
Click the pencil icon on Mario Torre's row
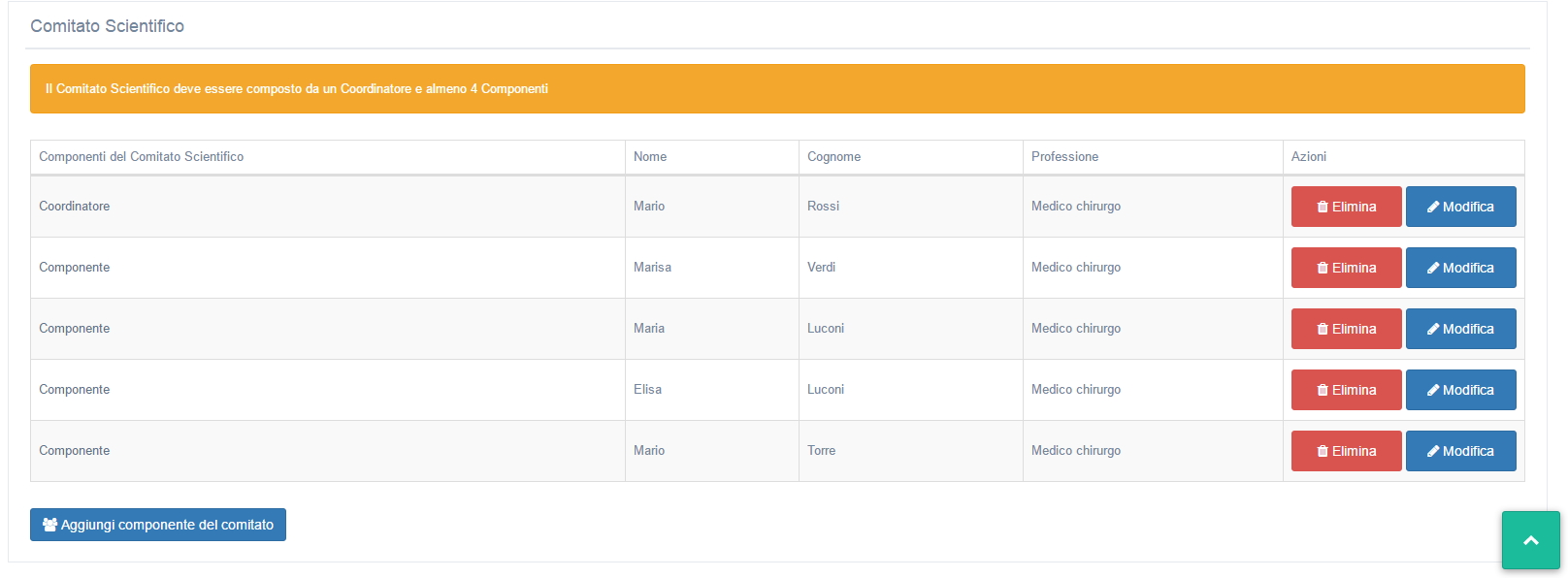(1433, 451)
